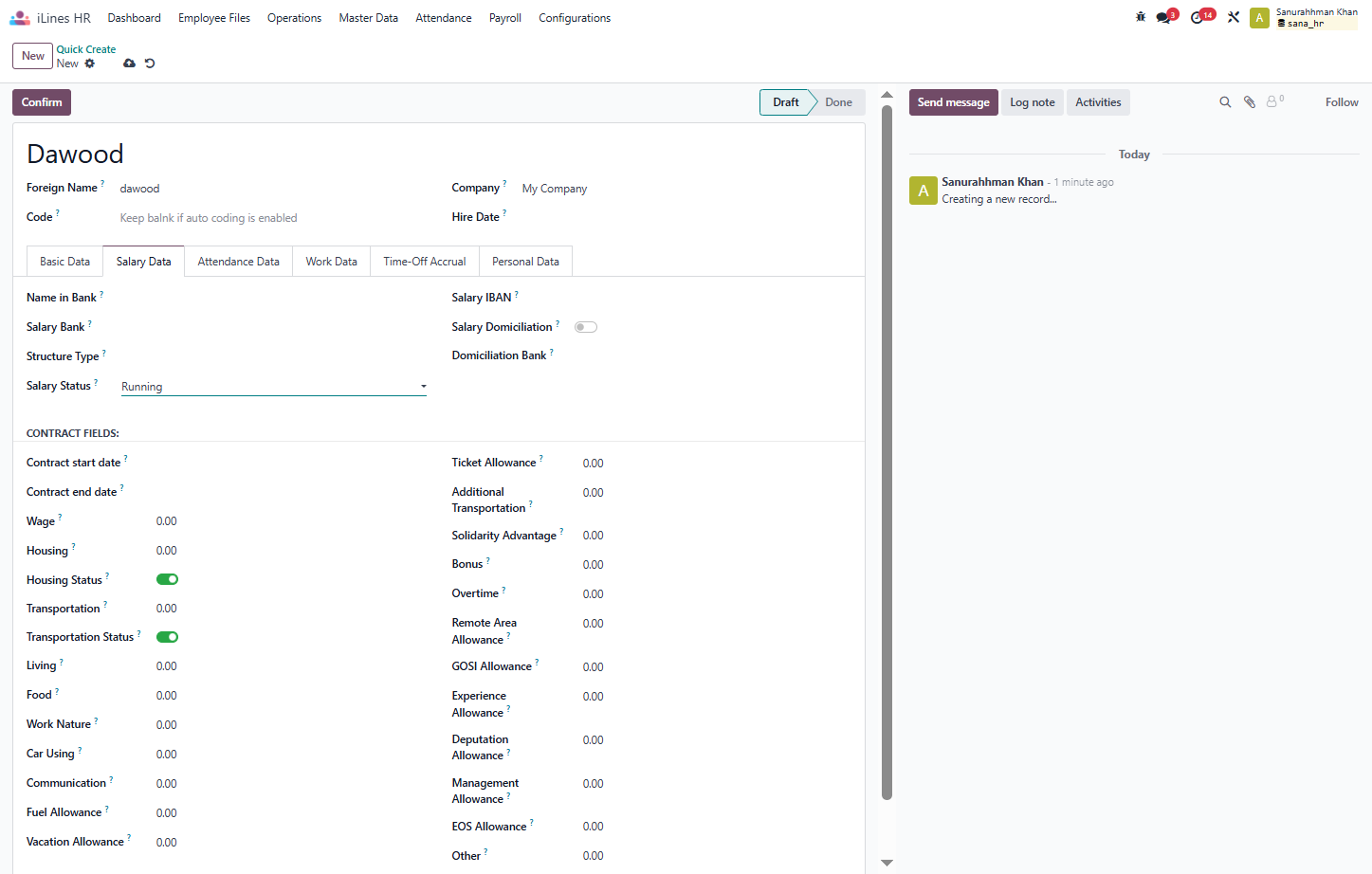Click the New record button
This screenshot has height=874, width=1372.
(x=33, y=56)
